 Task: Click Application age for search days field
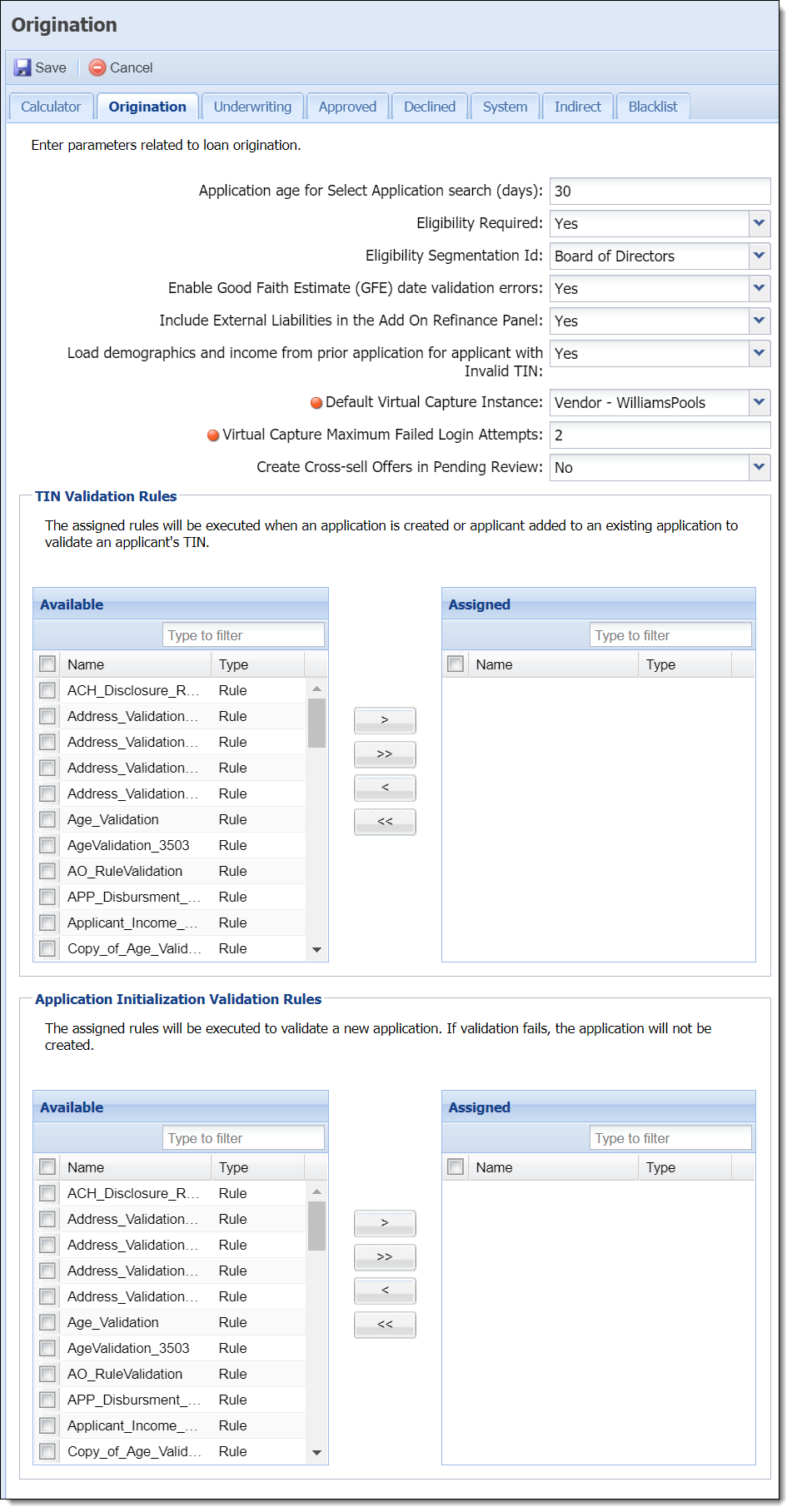tap(660, 191)
